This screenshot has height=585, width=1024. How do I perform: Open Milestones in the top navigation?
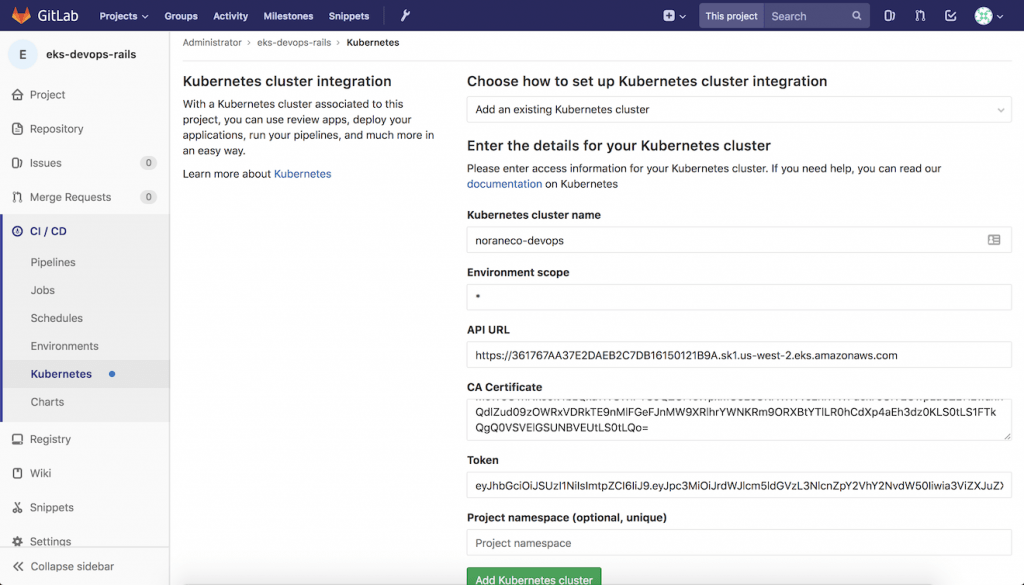[288, 16]
